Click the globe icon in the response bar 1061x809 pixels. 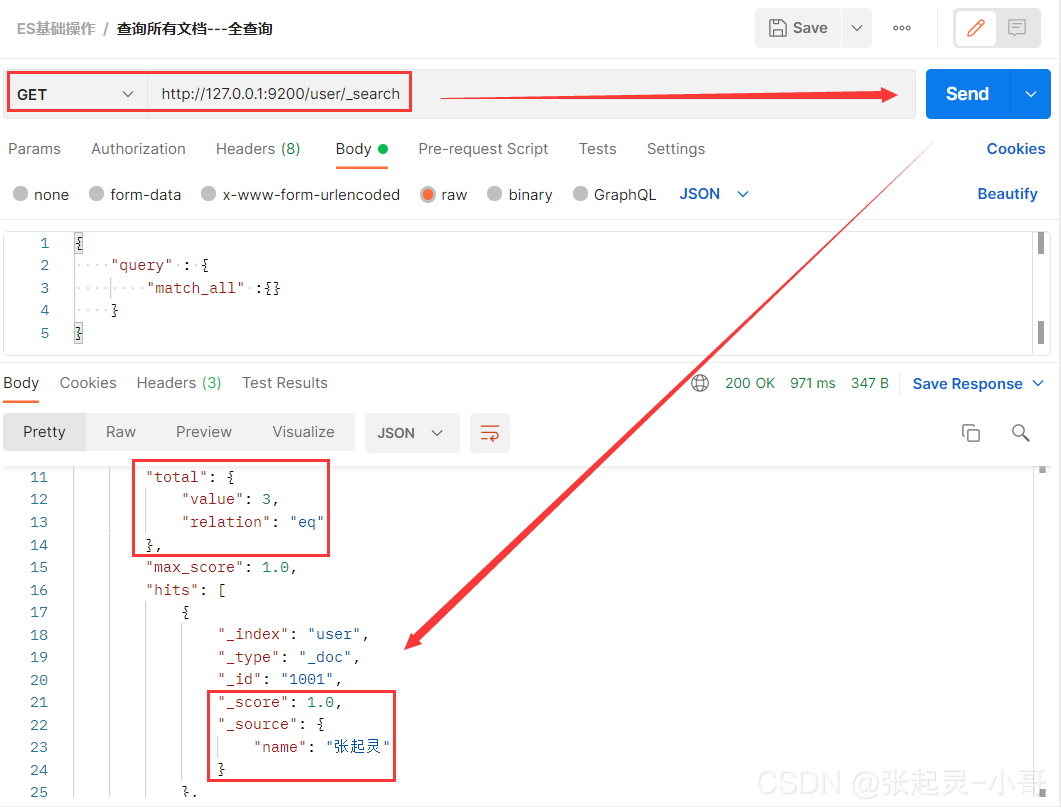699,382
